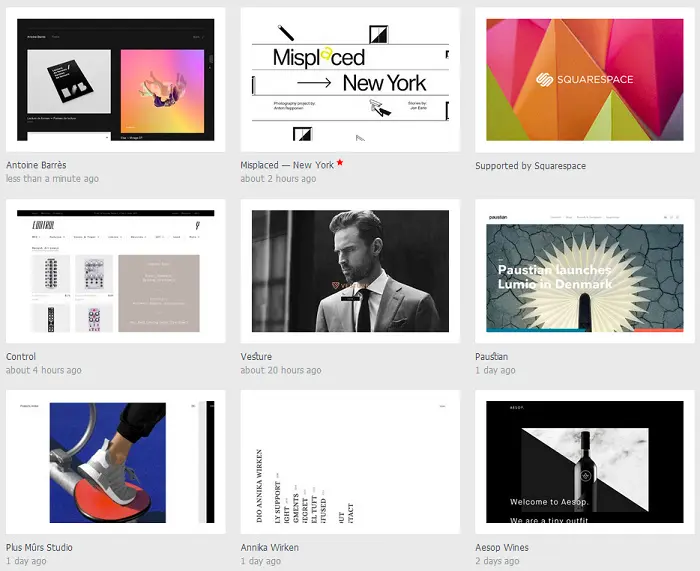
Task: Click 'about 2 hours ago' timestamp
Action: tap(278, 179)
